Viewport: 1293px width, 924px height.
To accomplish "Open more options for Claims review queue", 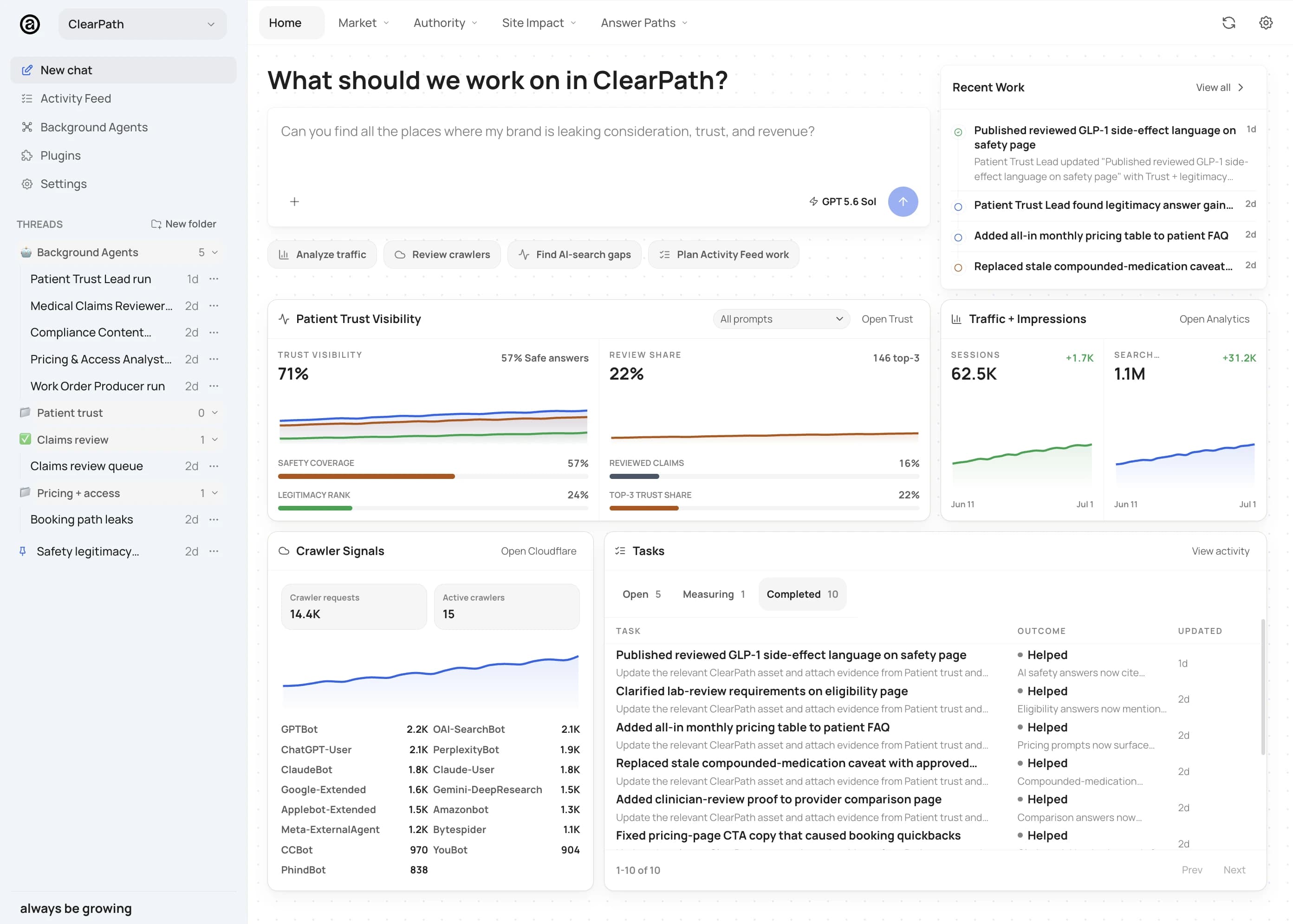I will click(x=214, y=466).
